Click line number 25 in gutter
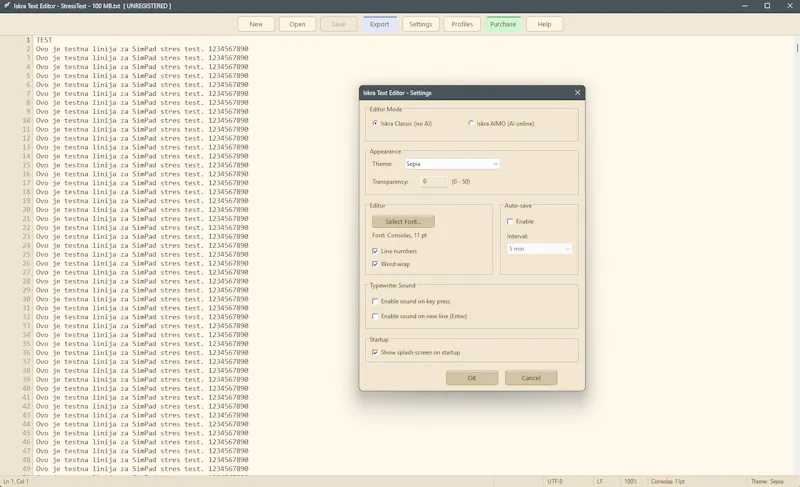Viewport: 800px width, 487px height. pyautogui.click(x=26, y=254)
